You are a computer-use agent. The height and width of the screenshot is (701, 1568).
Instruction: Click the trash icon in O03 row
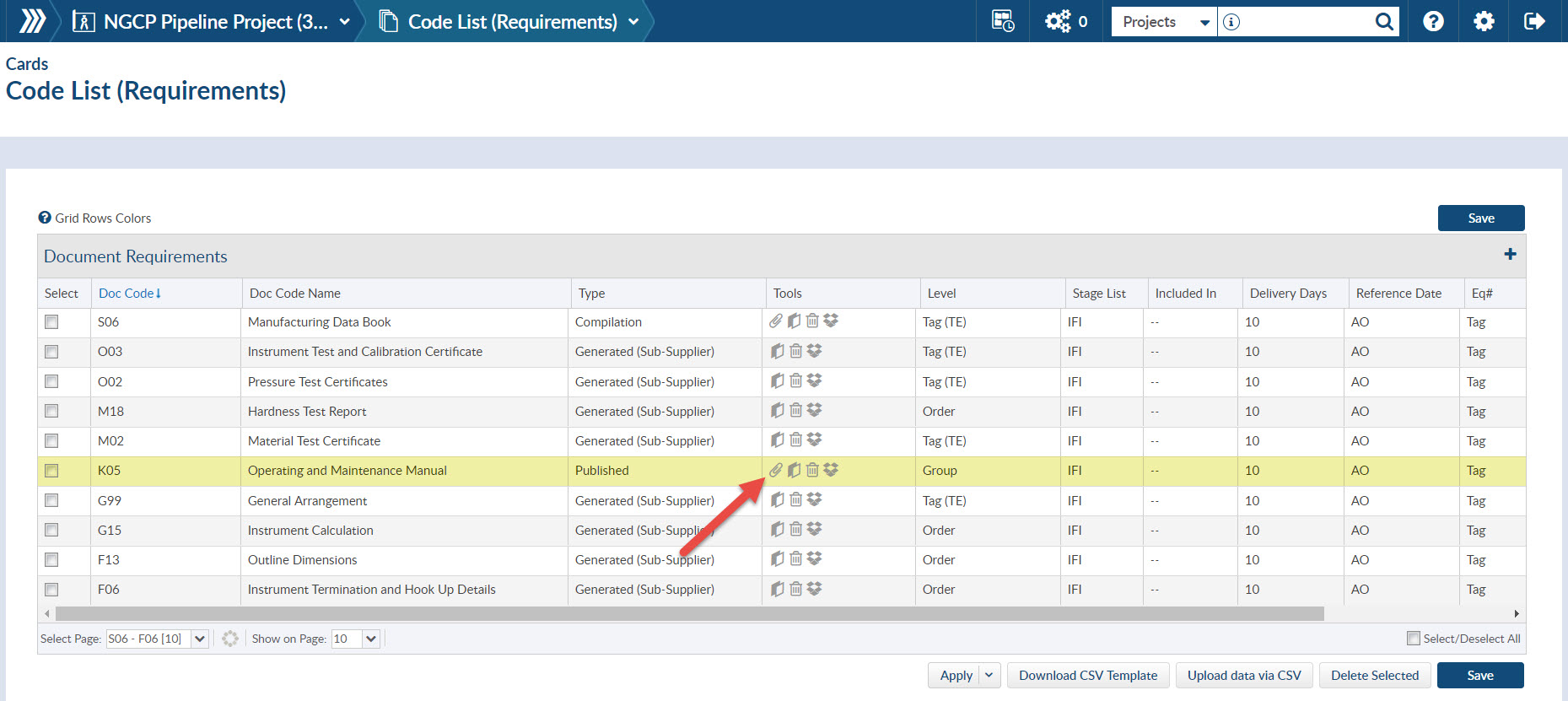click(795, 351)
